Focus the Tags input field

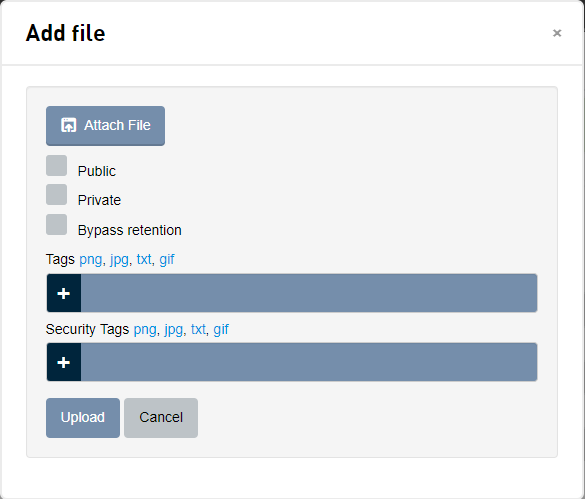coord(309,293)
